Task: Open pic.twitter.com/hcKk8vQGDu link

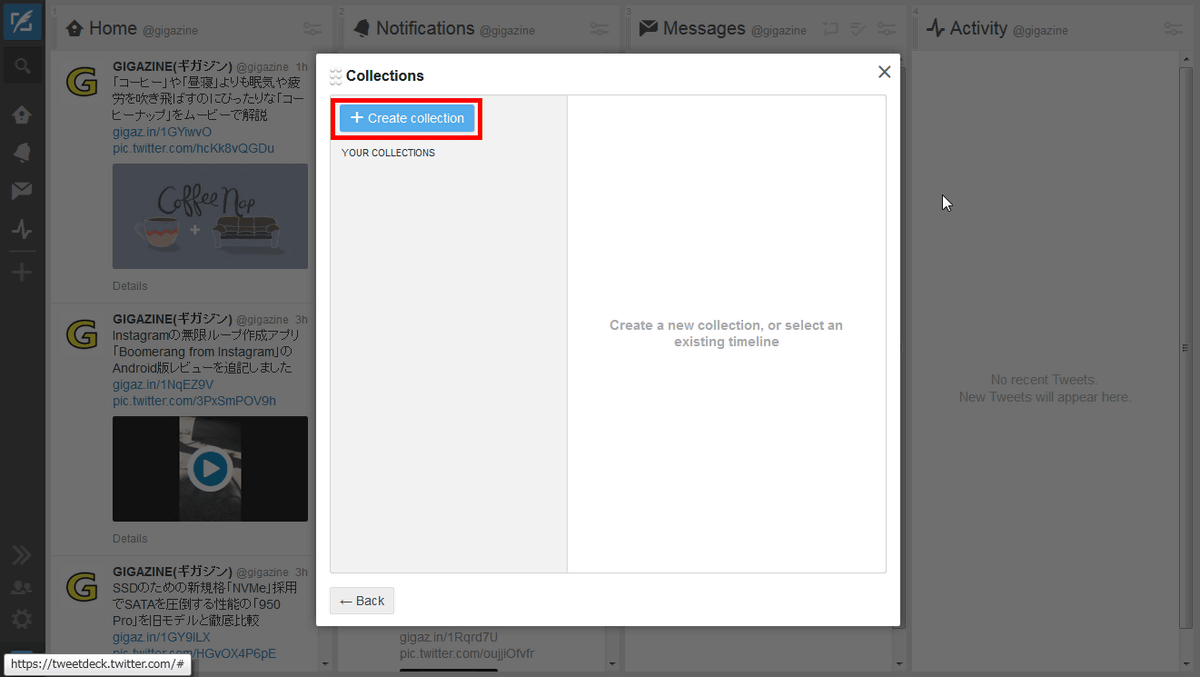Action: point(194,148)
